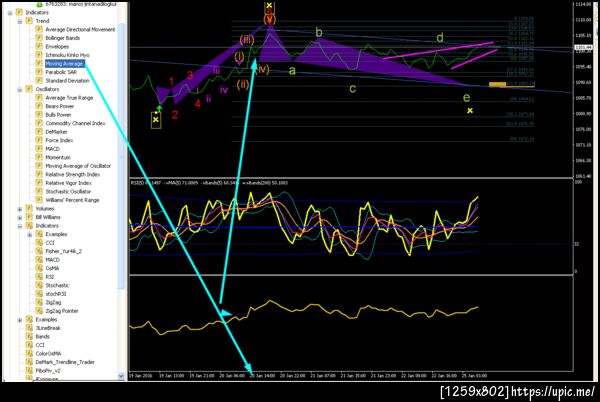Click the Fisher_Yur4ik_2 custom indicator icon
Viewport: 600px width, 402px height.
click(x=39, y=251)
